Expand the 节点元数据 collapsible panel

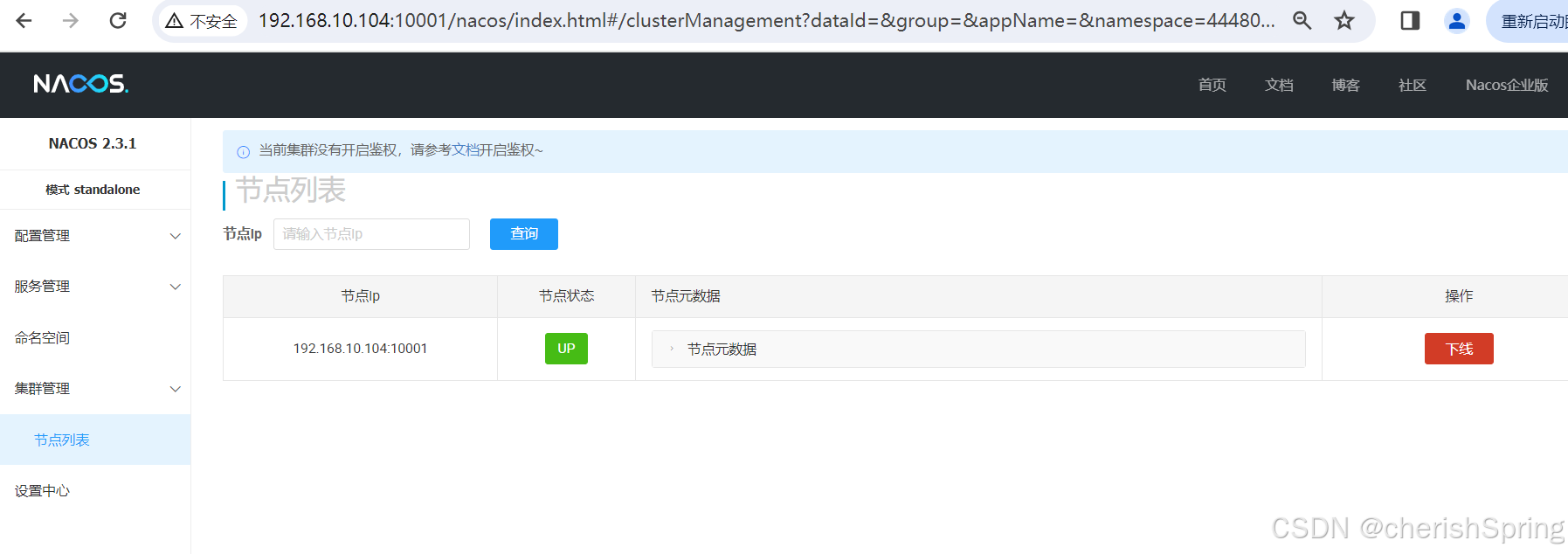pyautogui.click(x=978, y=349)
